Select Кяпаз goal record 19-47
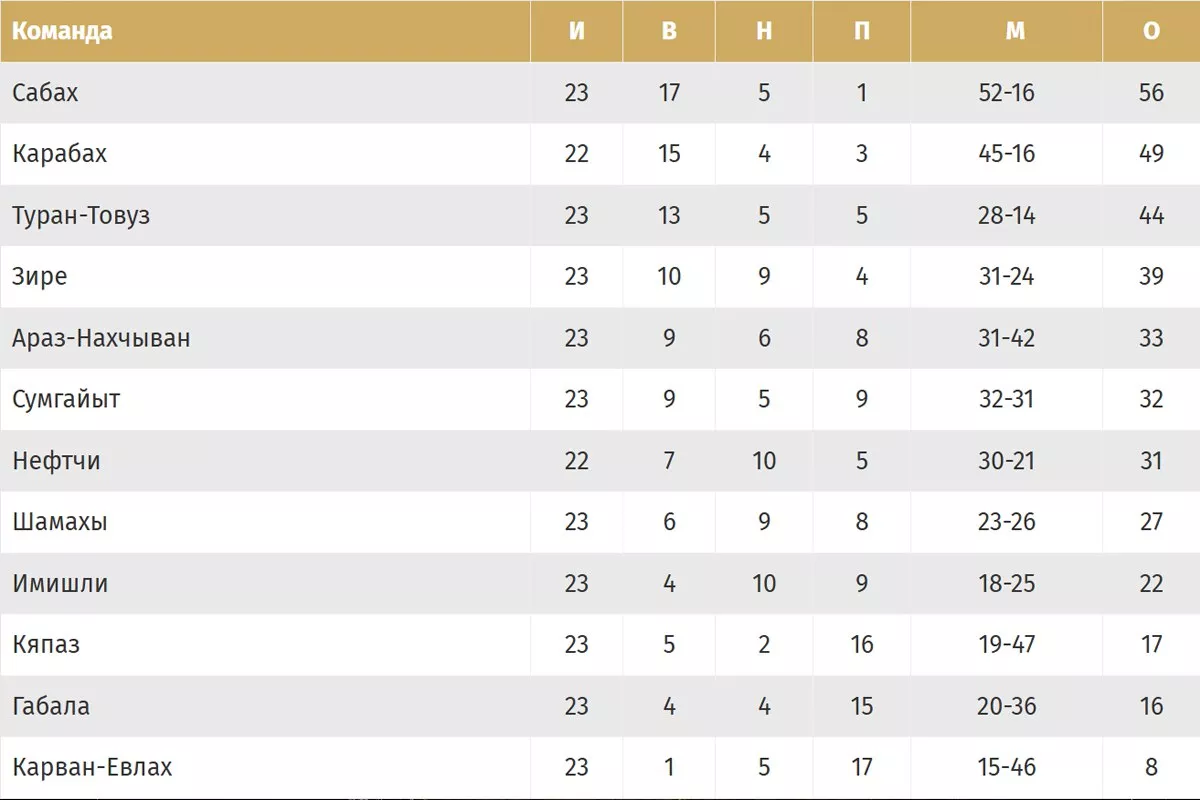 [1007, 644]
